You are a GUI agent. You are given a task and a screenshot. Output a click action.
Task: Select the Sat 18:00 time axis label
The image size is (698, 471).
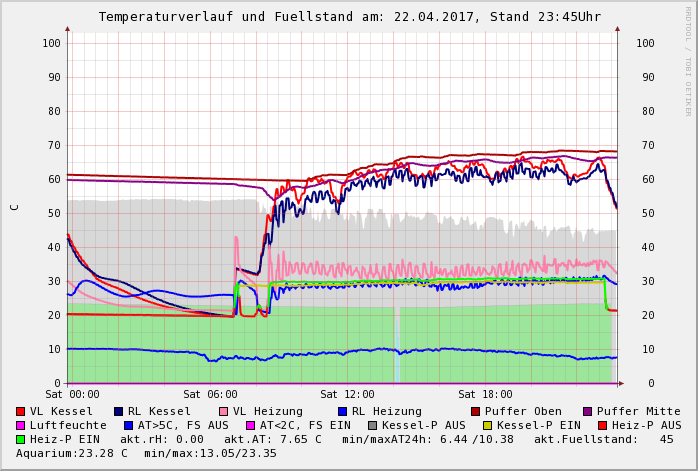click(485, 395)
